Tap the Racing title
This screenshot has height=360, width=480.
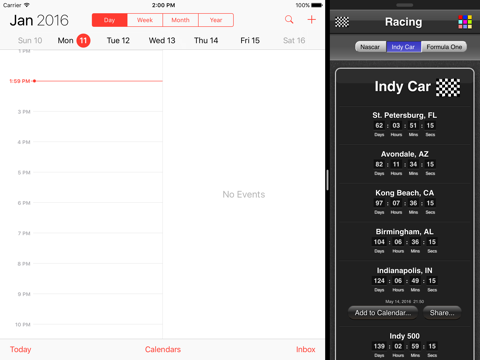coord(403,22)
